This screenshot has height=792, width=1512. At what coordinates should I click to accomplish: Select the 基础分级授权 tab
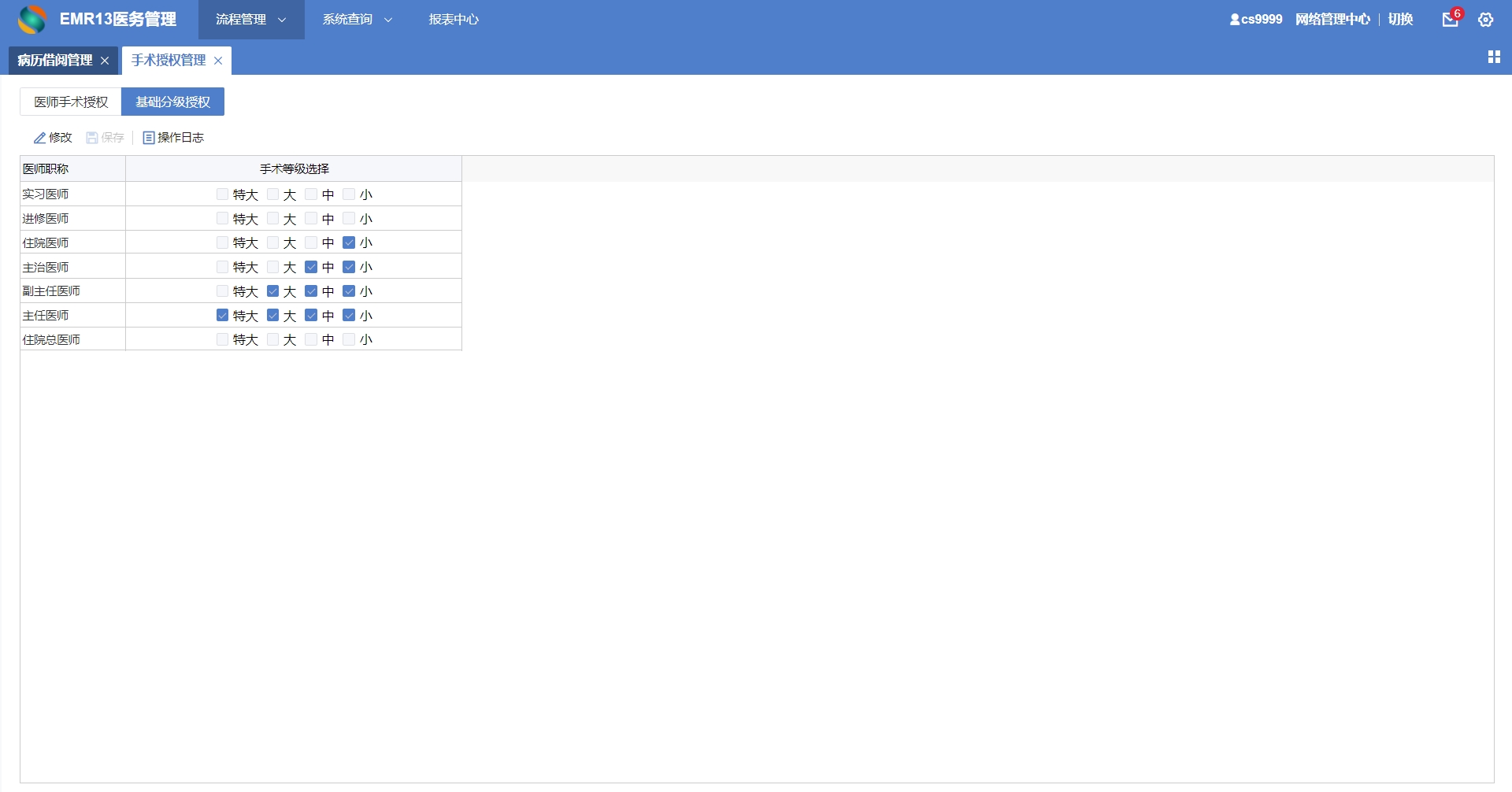(172, 102)
